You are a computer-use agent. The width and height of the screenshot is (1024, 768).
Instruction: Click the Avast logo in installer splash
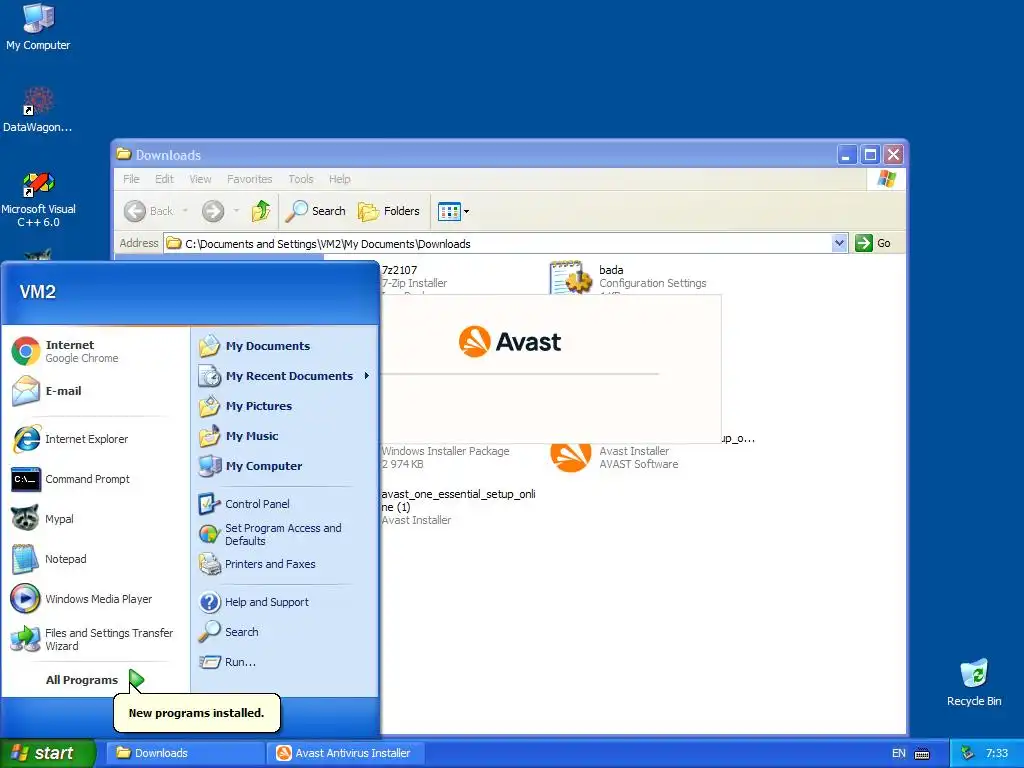(509, 342)
